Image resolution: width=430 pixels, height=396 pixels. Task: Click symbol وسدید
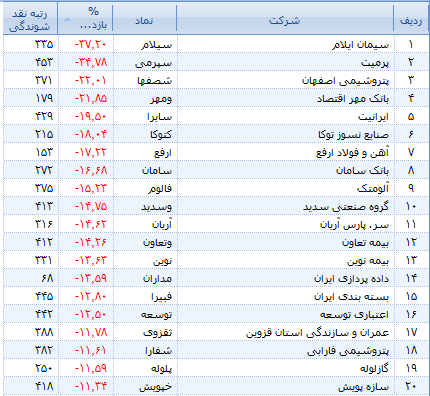[156, 207]
